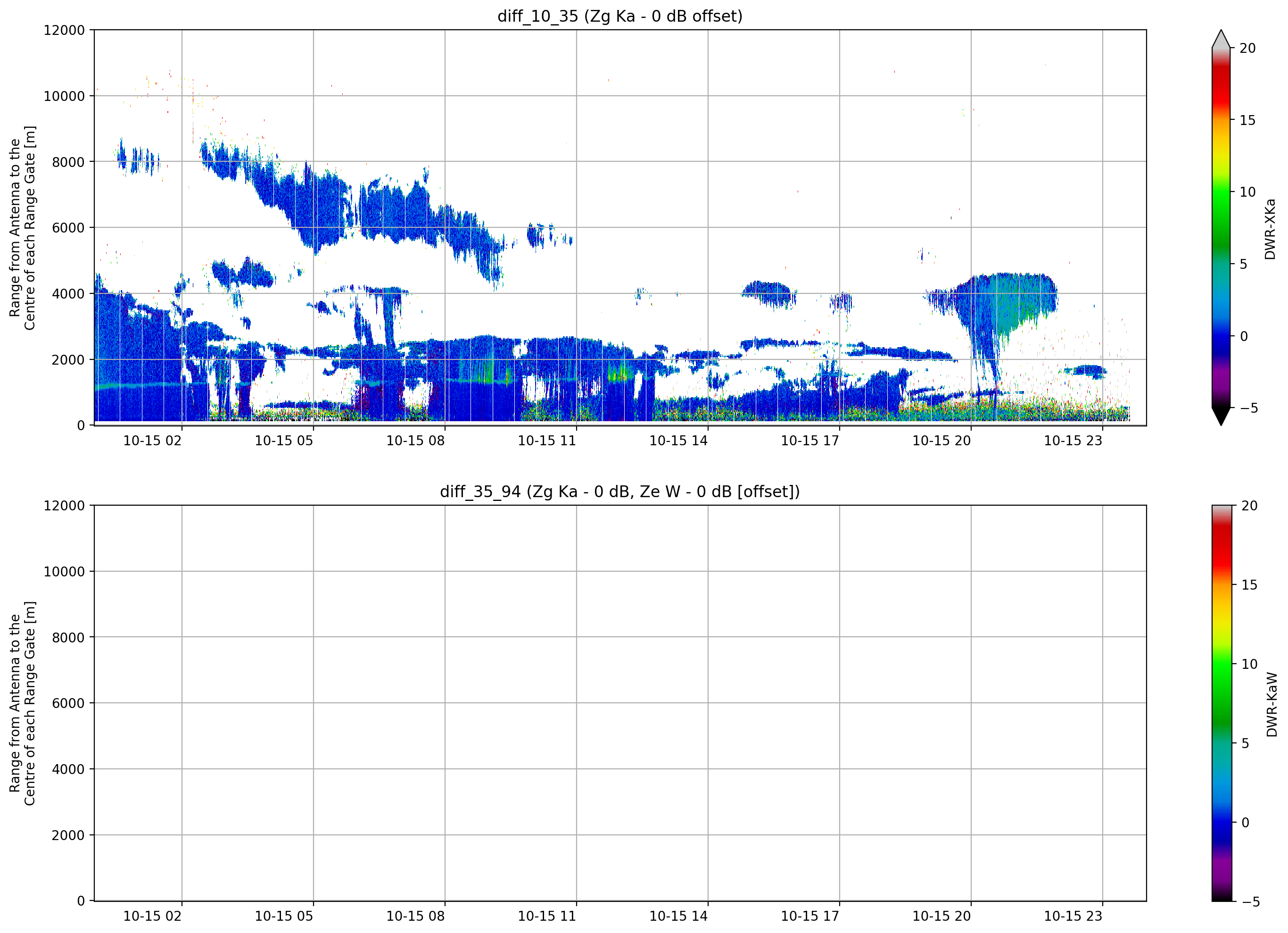Image resolution: width=1288 pixels, height=933 pixels.
Task: Click "10-15 14" x-tick under diff_35_94 plot
Action: [678, 916]
